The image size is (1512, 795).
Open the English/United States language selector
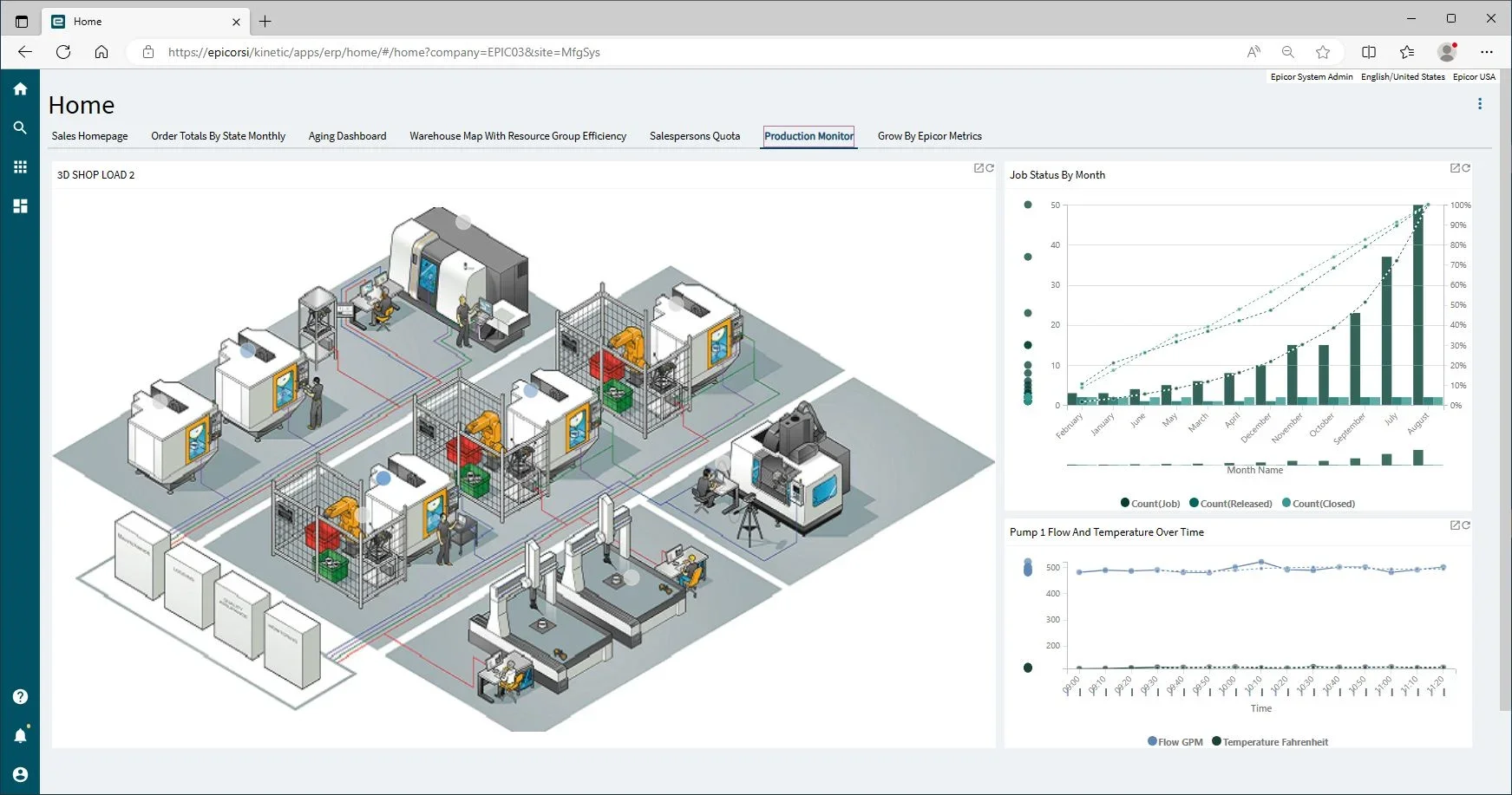click(1403, 77)
